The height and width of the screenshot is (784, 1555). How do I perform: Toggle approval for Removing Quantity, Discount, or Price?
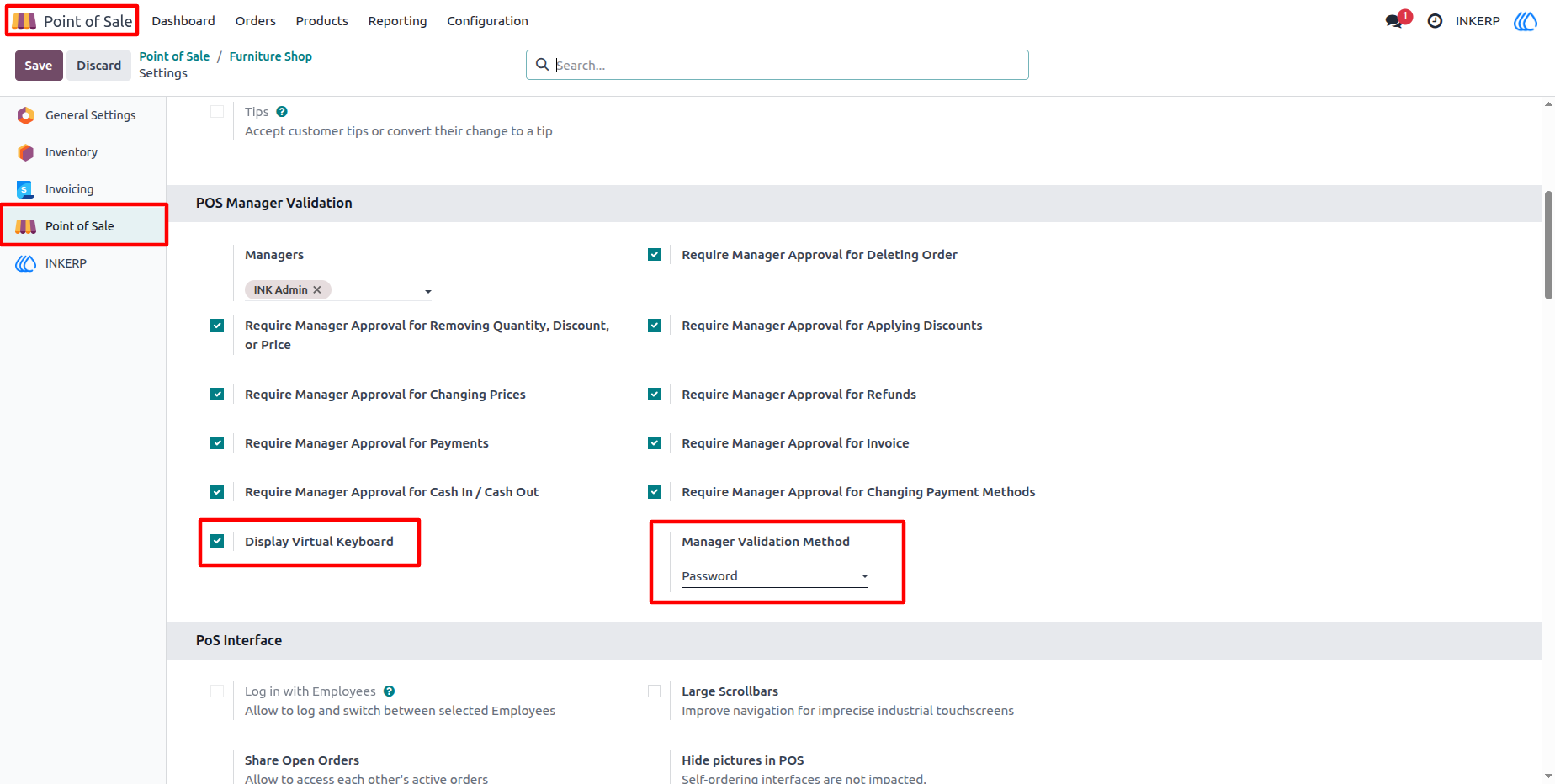[217, 326]
